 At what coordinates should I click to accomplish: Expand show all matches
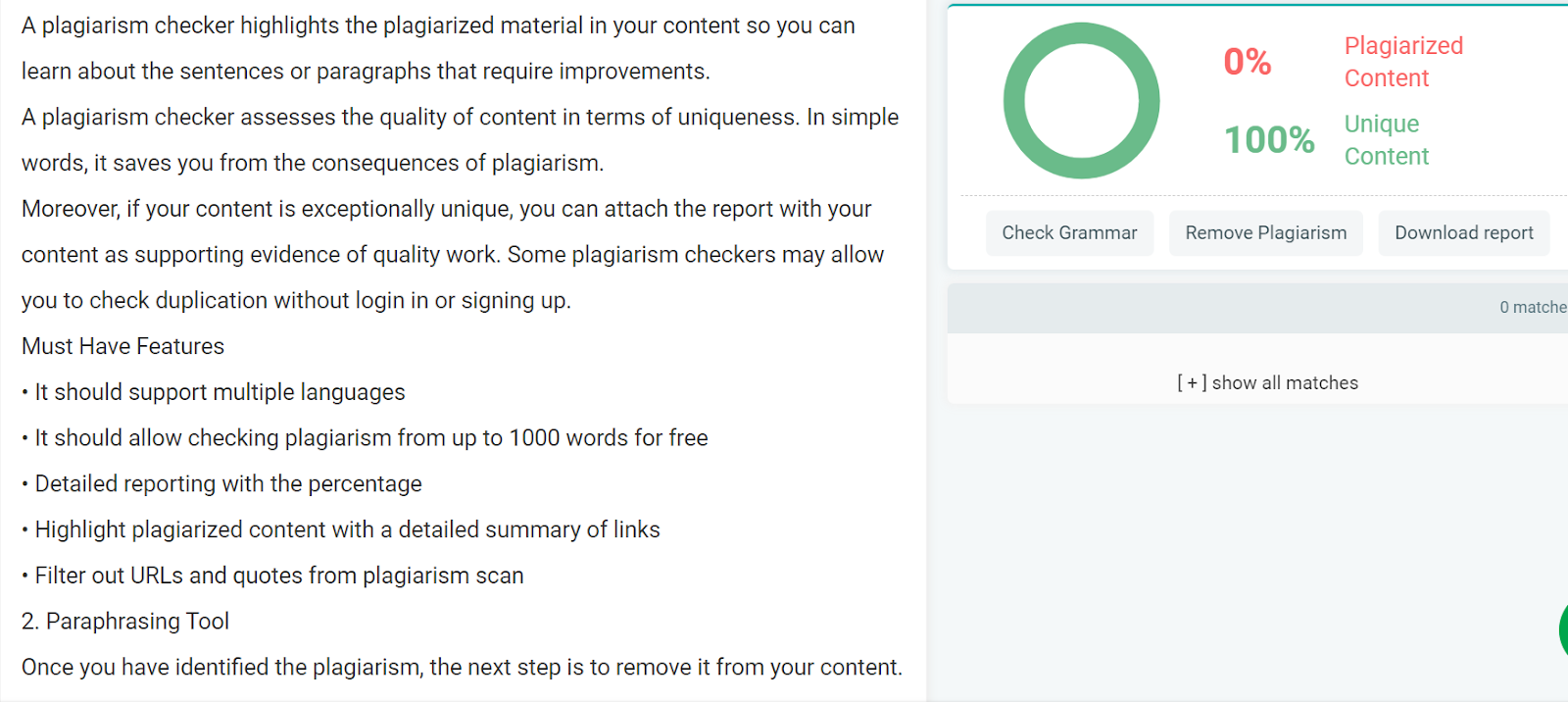[1267, 383]
